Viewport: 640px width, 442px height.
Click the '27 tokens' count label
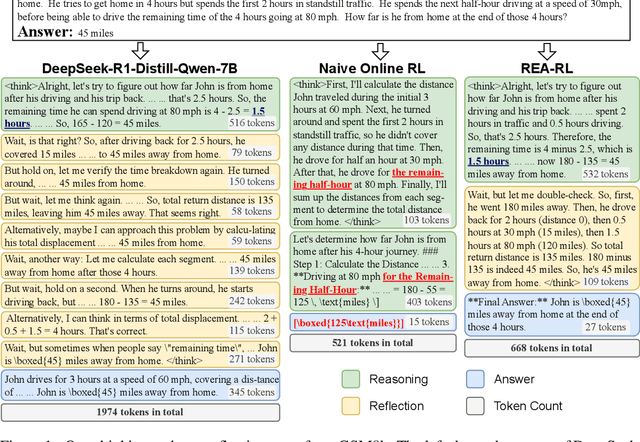605,327
